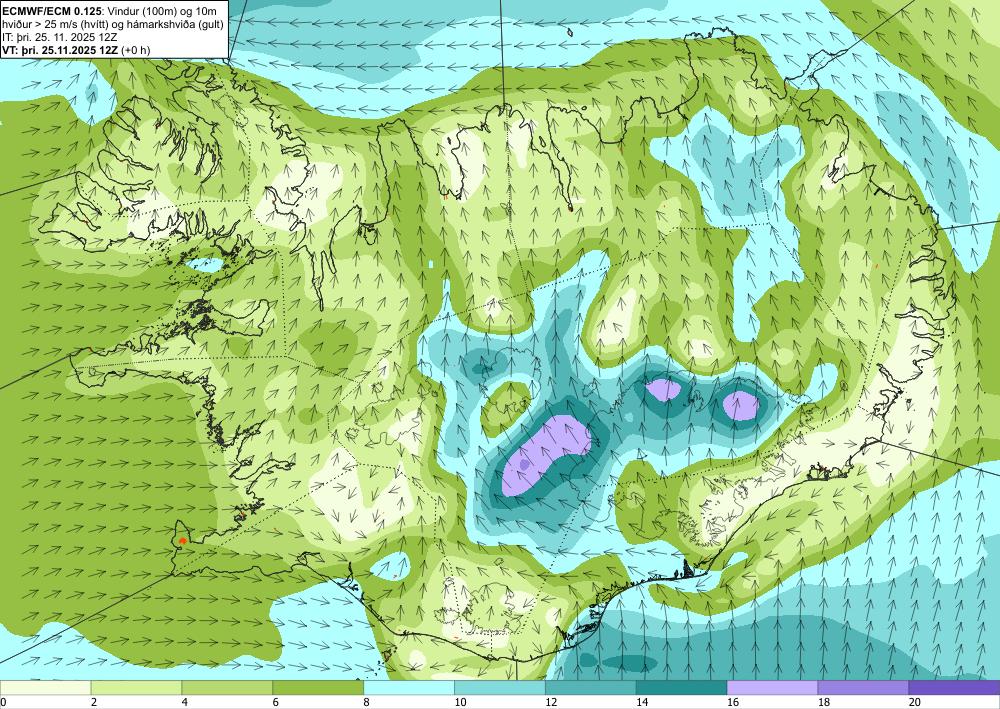Click the pale yellow 0–2 m/s legend swatch
1000x709 pixels.
click(45, 687)
